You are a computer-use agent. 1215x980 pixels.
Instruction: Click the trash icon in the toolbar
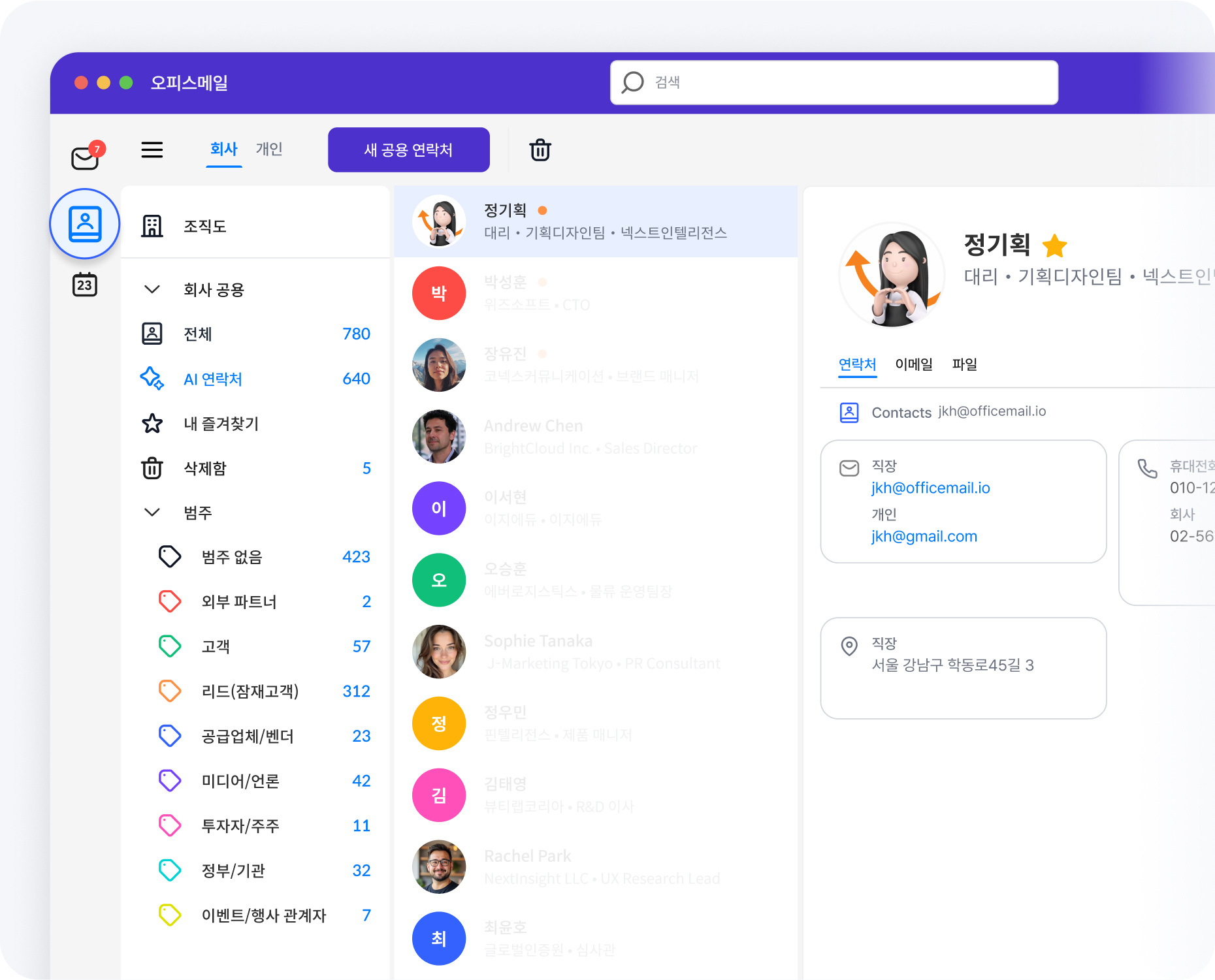[x=540, y=150]
